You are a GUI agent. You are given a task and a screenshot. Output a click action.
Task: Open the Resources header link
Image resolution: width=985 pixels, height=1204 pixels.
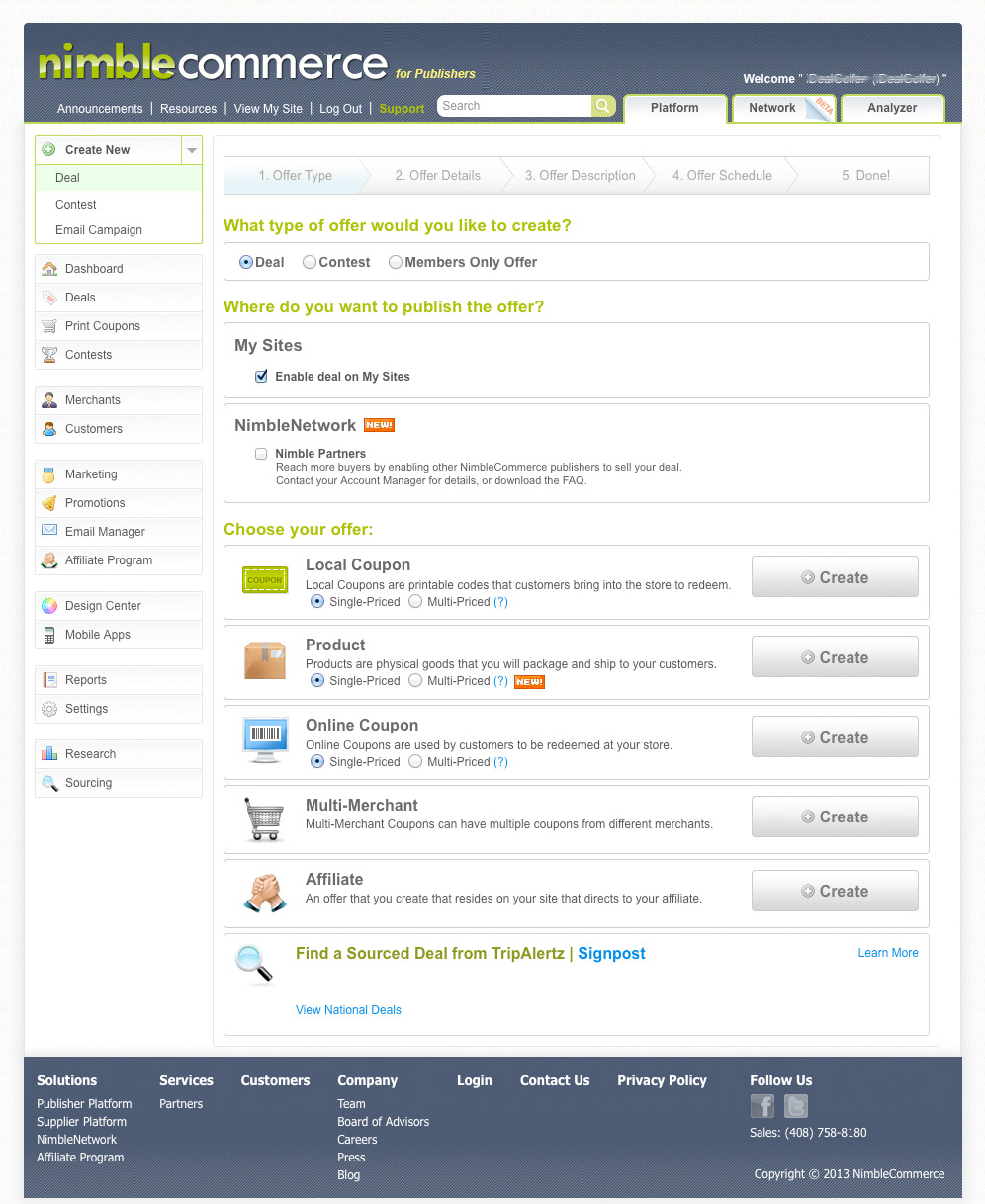[x=188, y=109]
